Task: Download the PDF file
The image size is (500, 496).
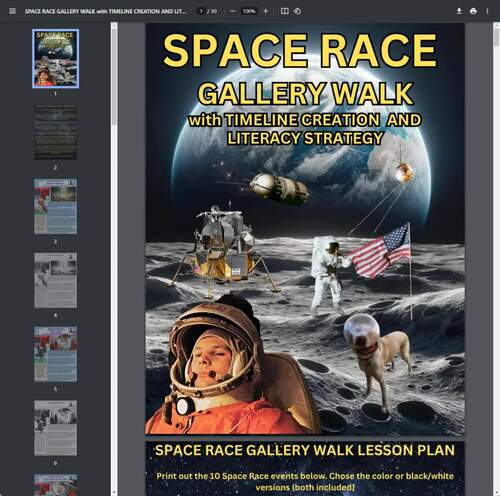Action: (459, 11)
